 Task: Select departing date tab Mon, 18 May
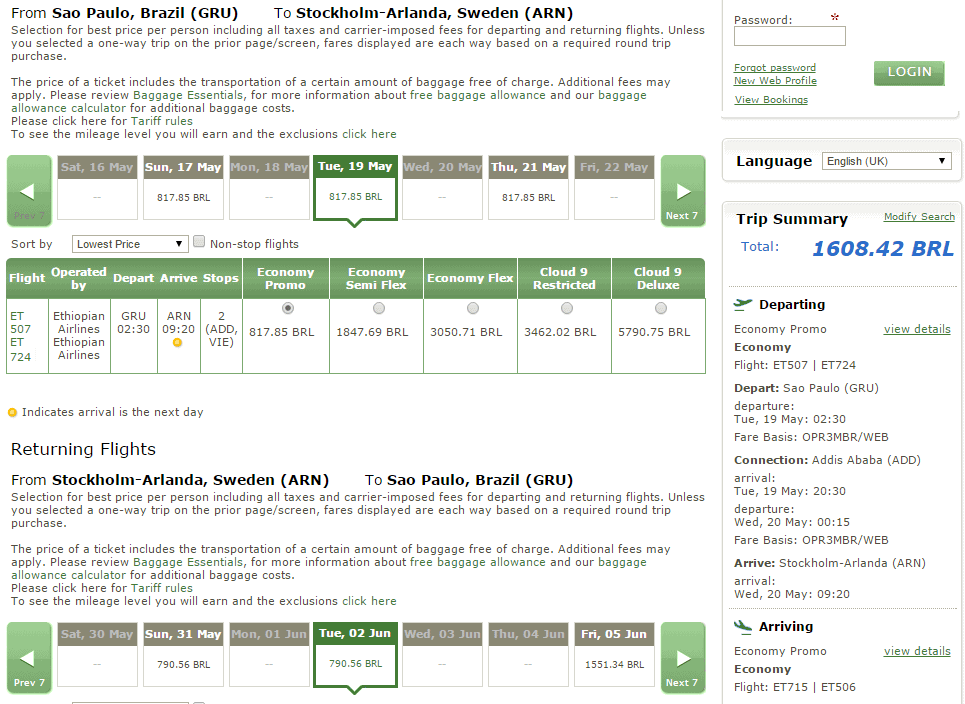point(269,188)
